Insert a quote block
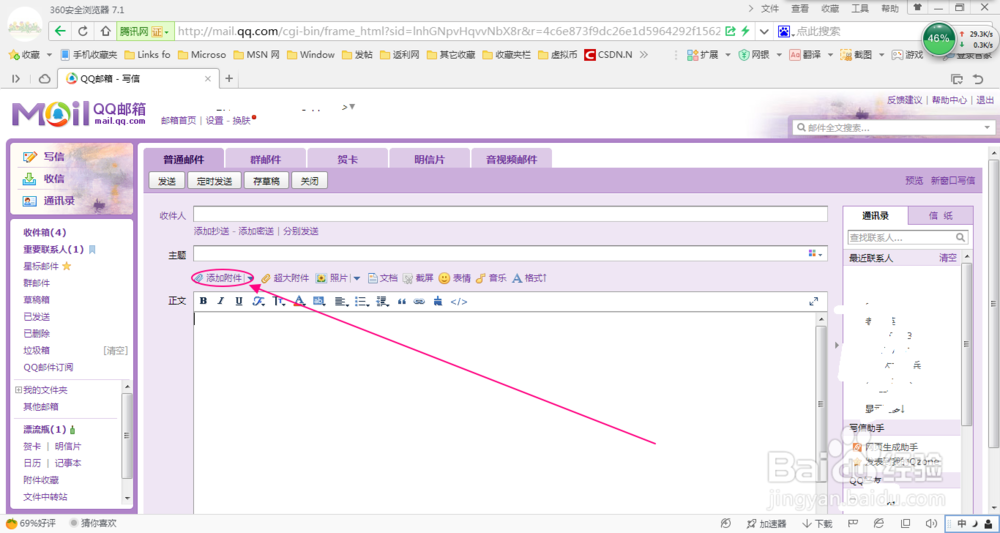Image resolution: width=1000 pixels, height=533 pixels. 402,302
